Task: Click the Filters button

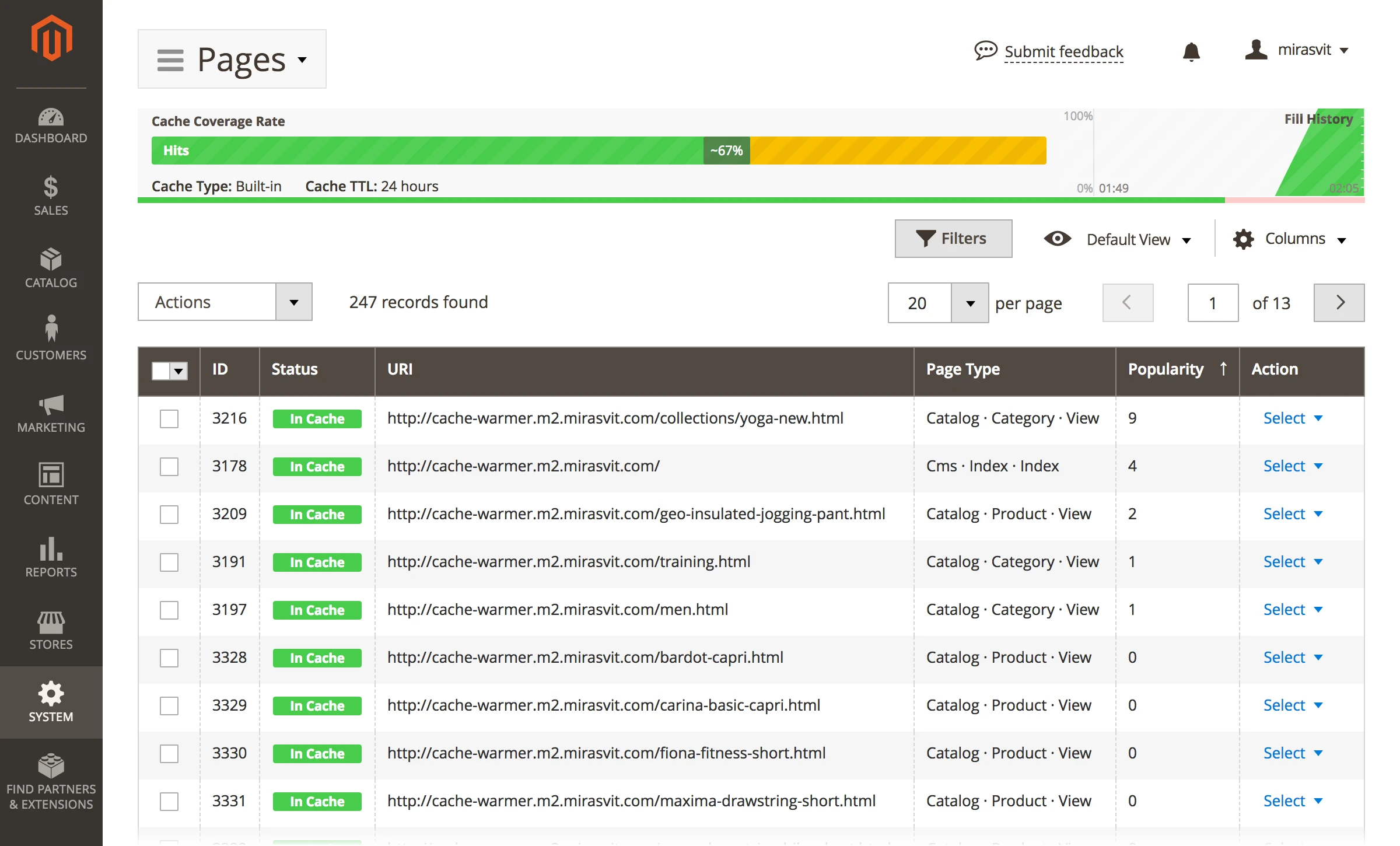Action: coord(953,238)
